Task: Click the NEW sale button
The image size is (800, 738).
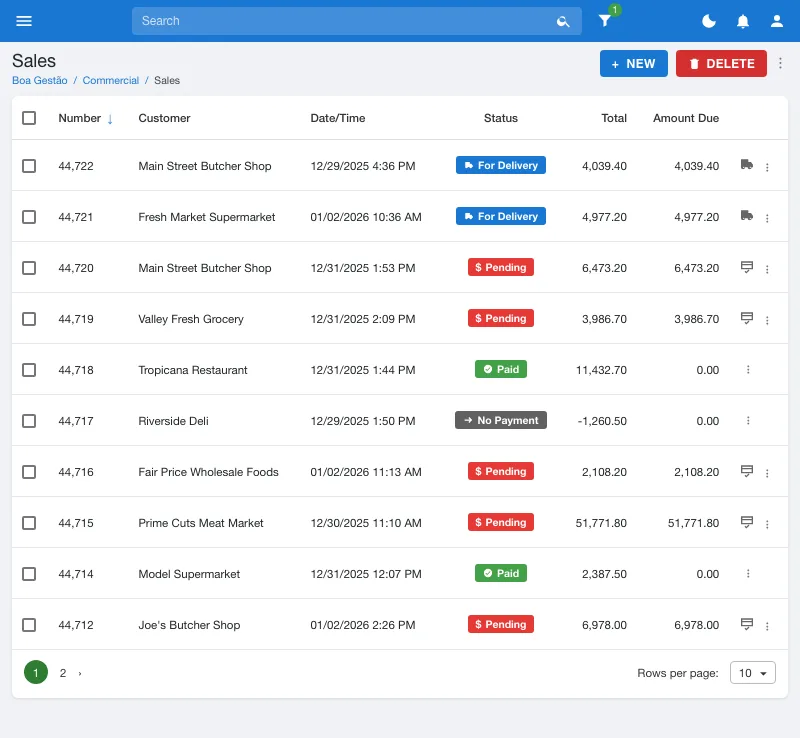Action: pos(634,63)
